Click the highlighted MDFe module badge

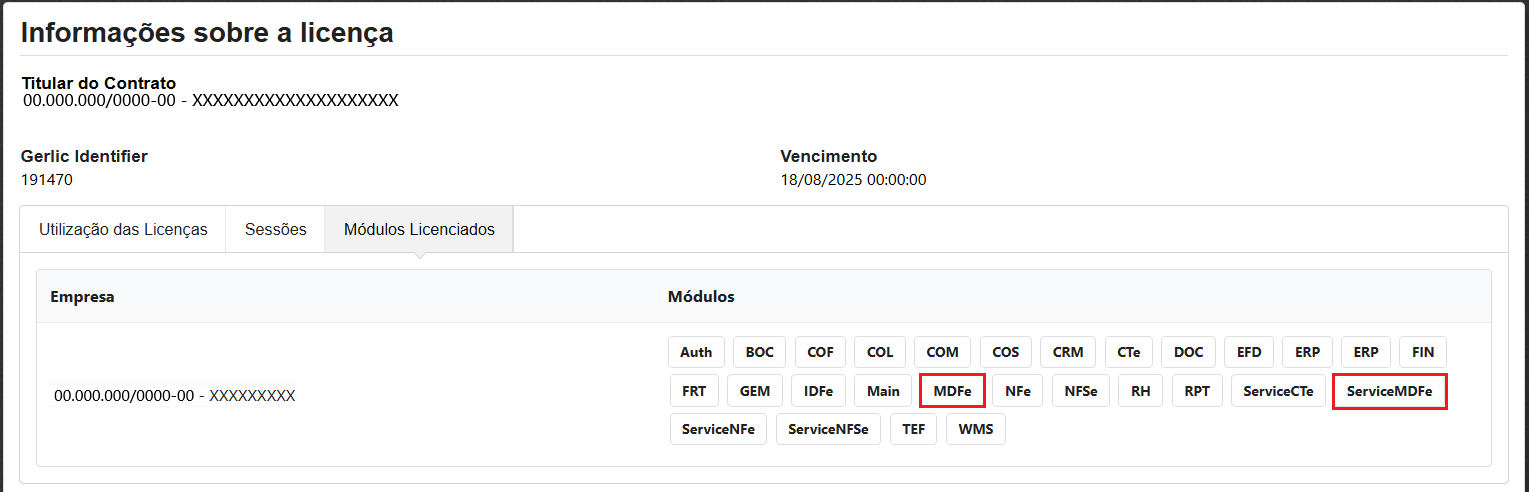tap(953, 391)
